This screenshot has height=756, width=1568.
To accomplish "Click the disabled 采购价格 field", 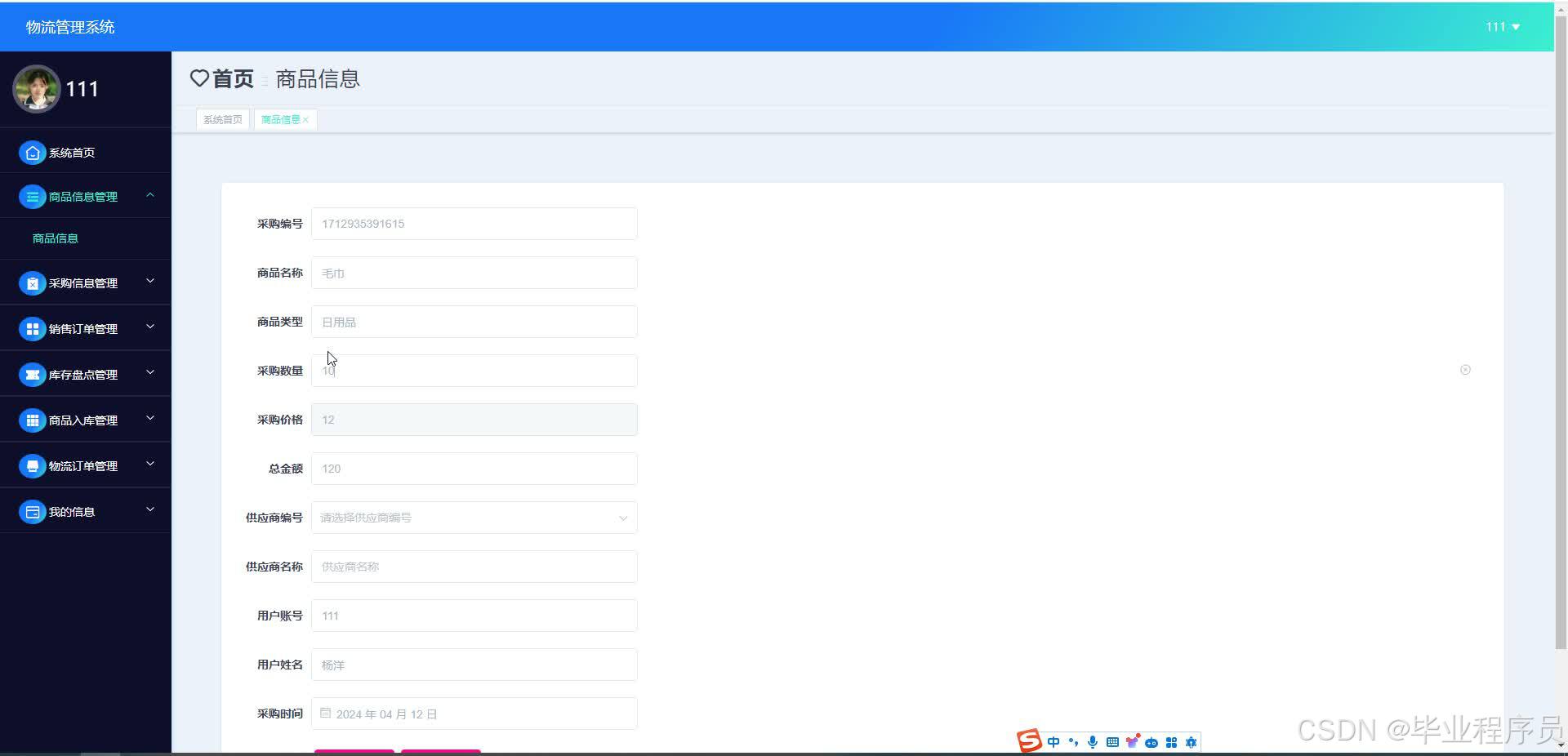I will [474, 420].
